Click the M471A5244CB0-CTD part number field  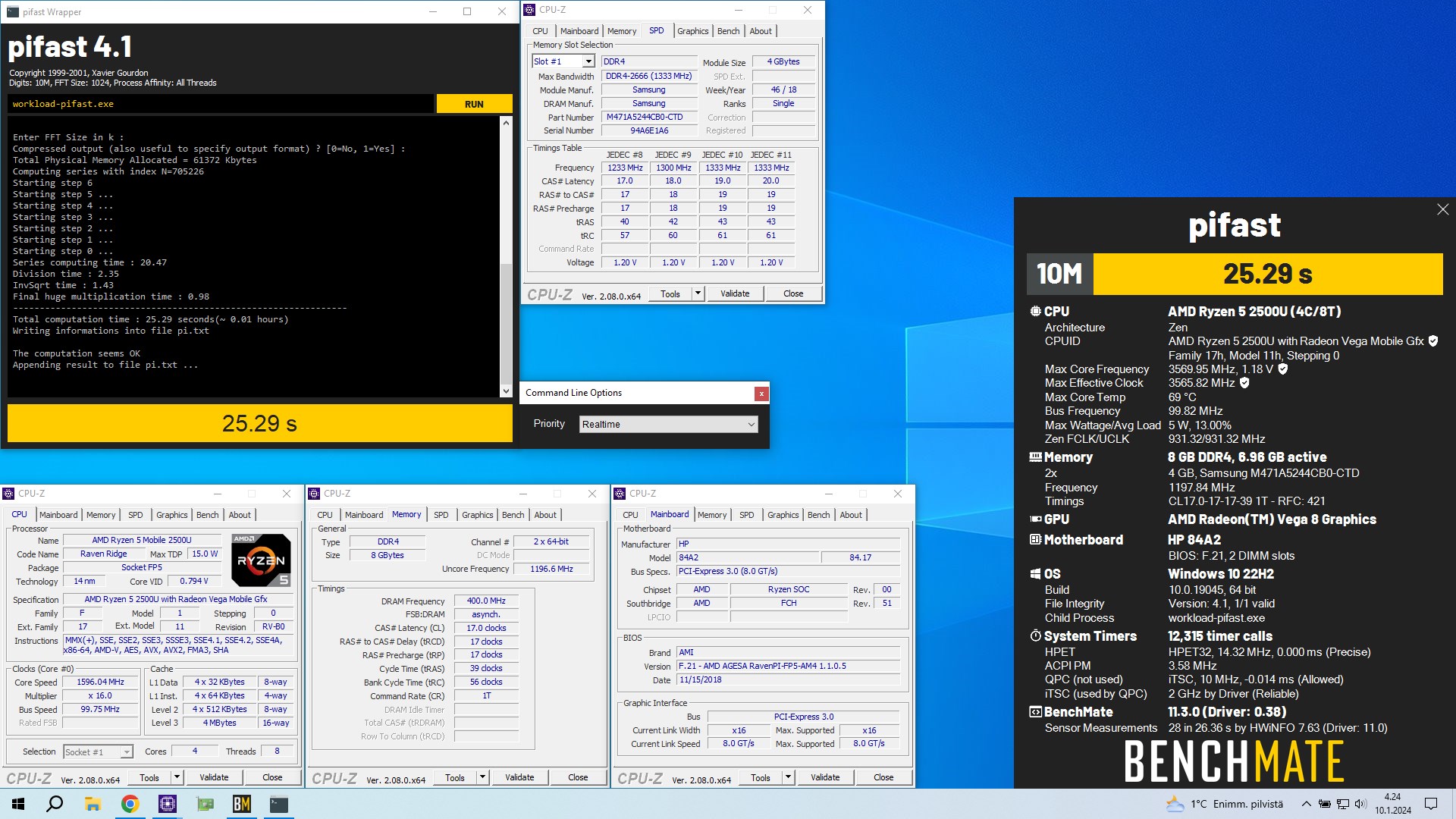pos(649,117)
